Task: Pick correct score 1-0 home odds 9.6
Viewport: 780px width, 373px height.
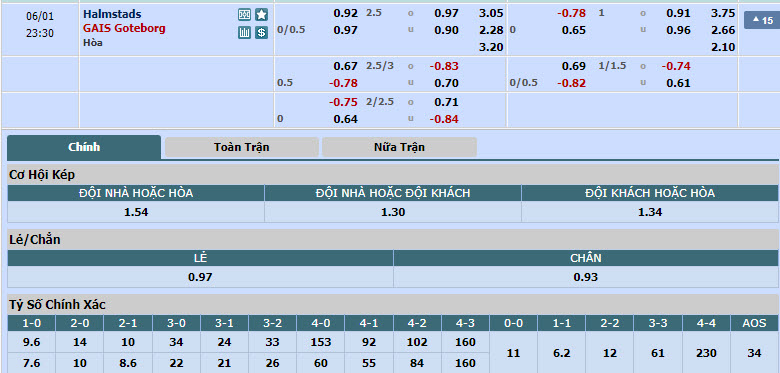Action: coord(32,342)
